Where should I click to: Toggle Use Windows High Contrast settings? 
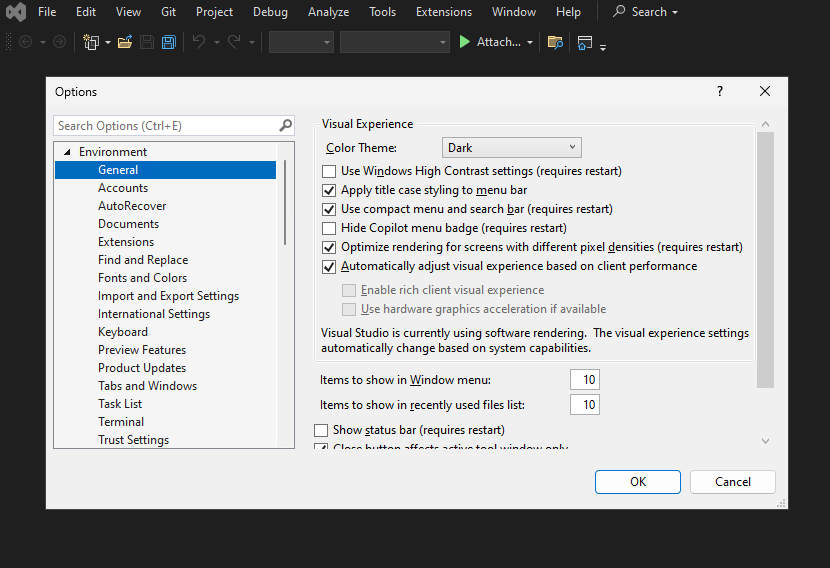[329, 171]
